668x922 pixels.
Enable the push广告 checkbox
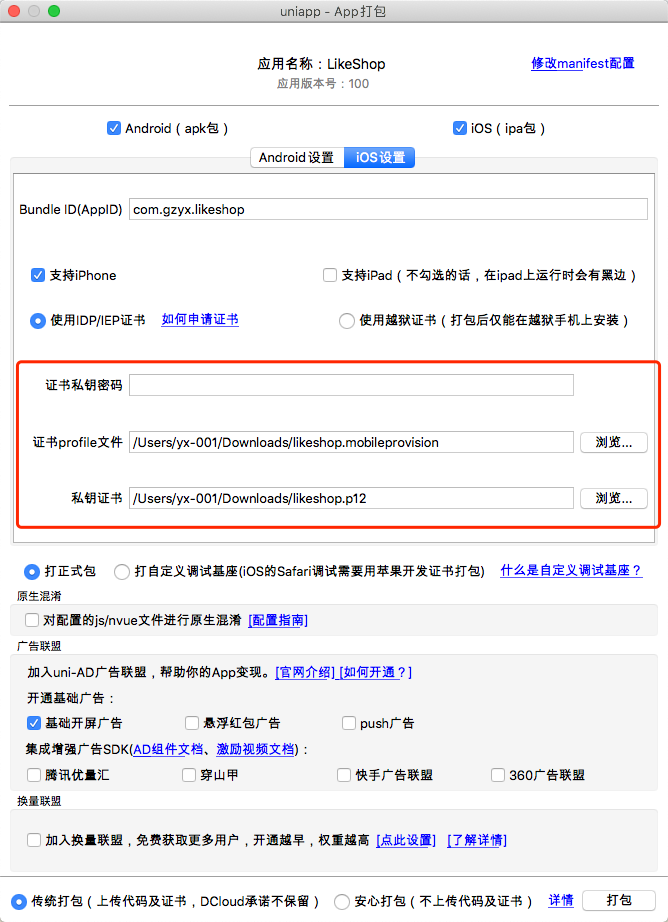(x=349, y=723)
